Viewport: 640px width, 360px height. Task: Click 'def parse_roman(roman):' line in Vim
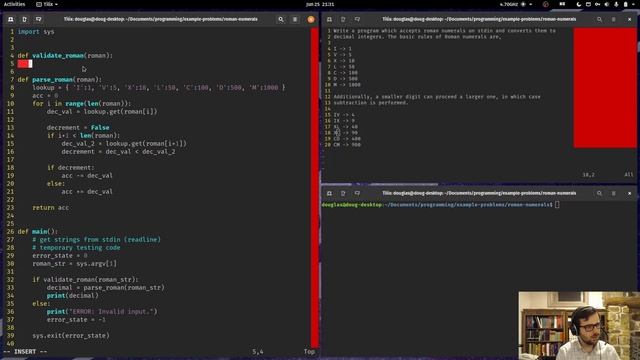[60, 80]
